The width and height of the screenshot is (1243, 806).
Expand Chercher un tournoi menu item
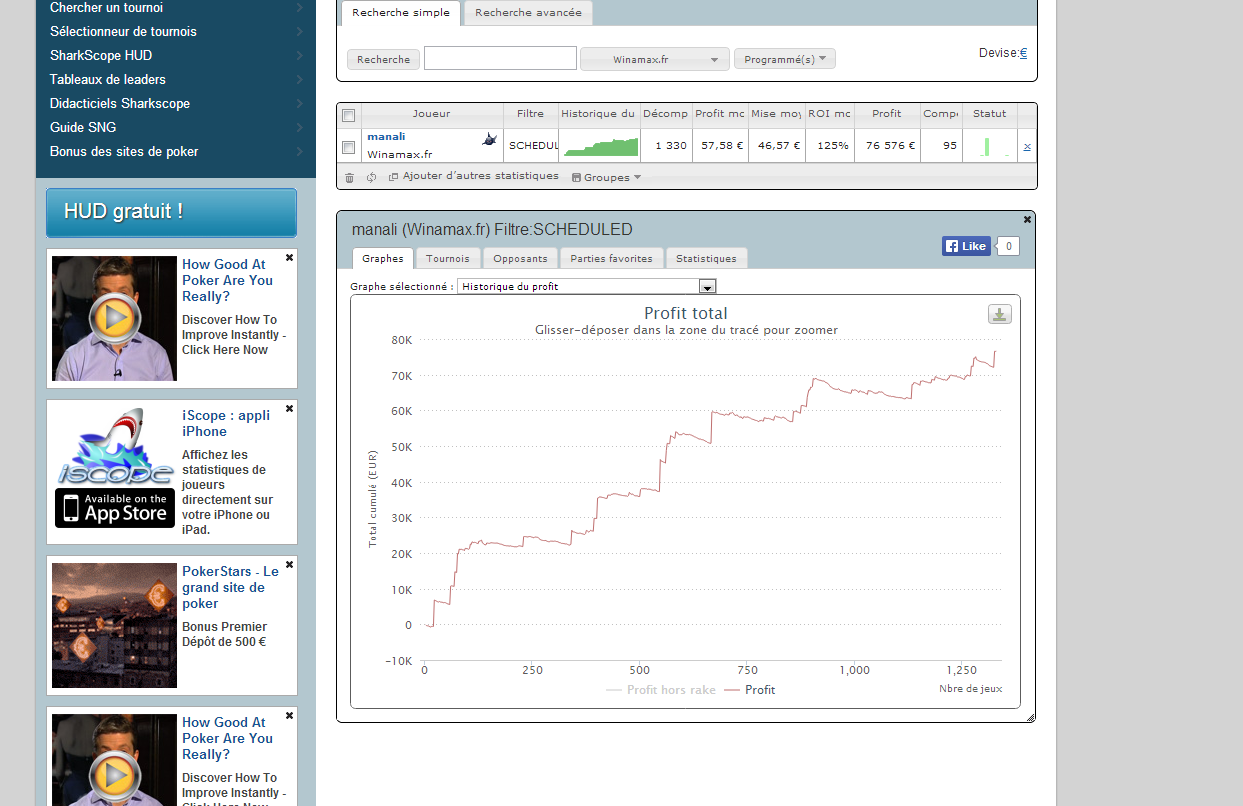click(x=176, y=8)
